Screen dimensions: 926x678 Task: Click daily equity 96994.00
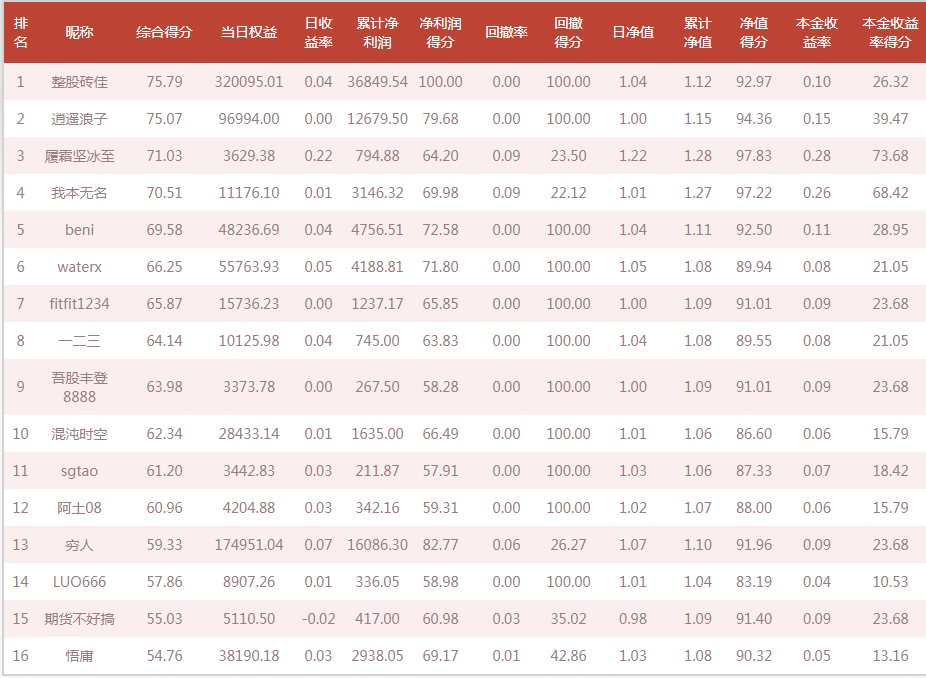(249, 119)
